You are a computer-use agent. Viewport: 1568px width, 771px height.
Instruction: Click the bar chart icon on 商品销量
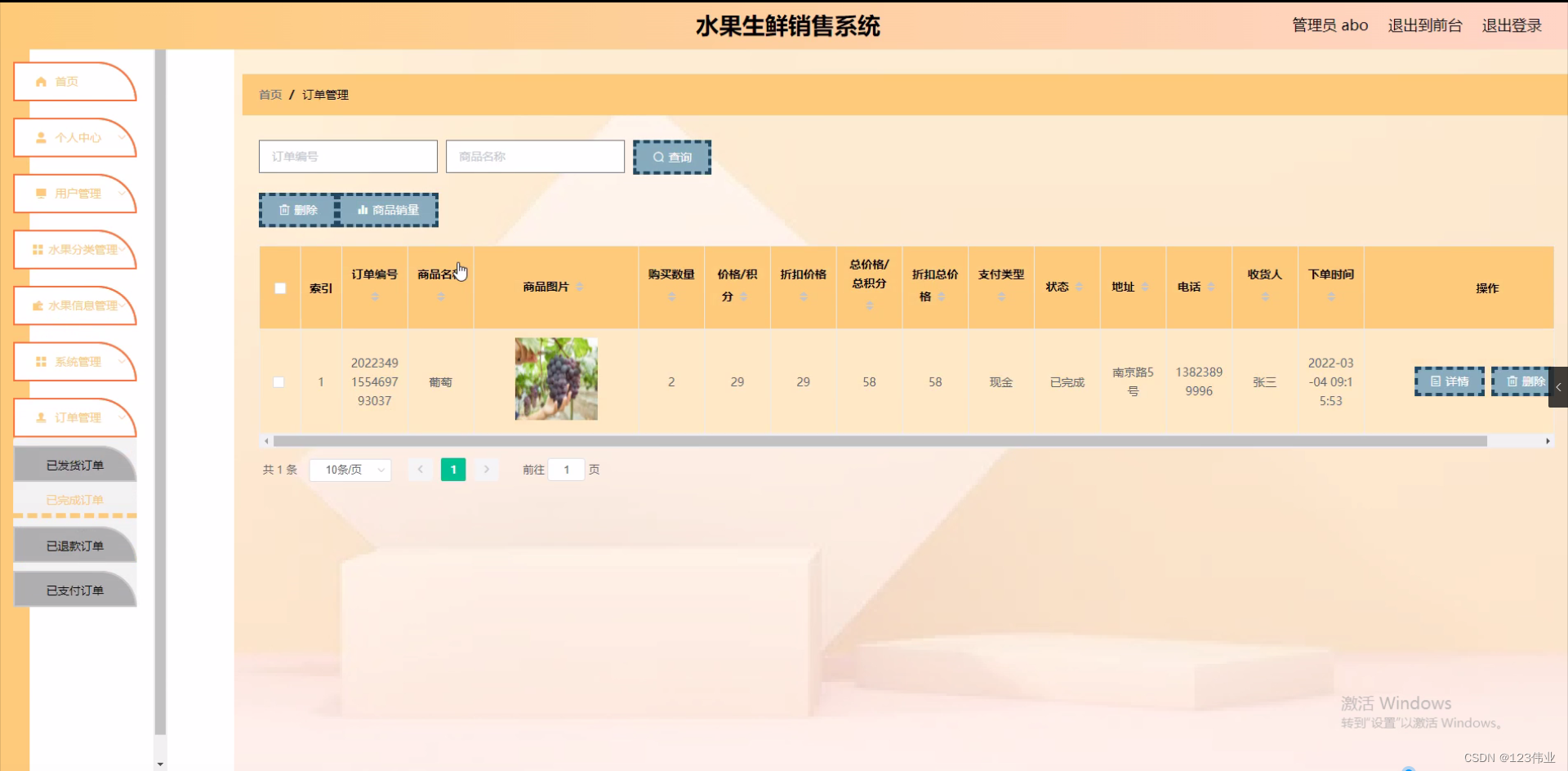tap(363, 210)
